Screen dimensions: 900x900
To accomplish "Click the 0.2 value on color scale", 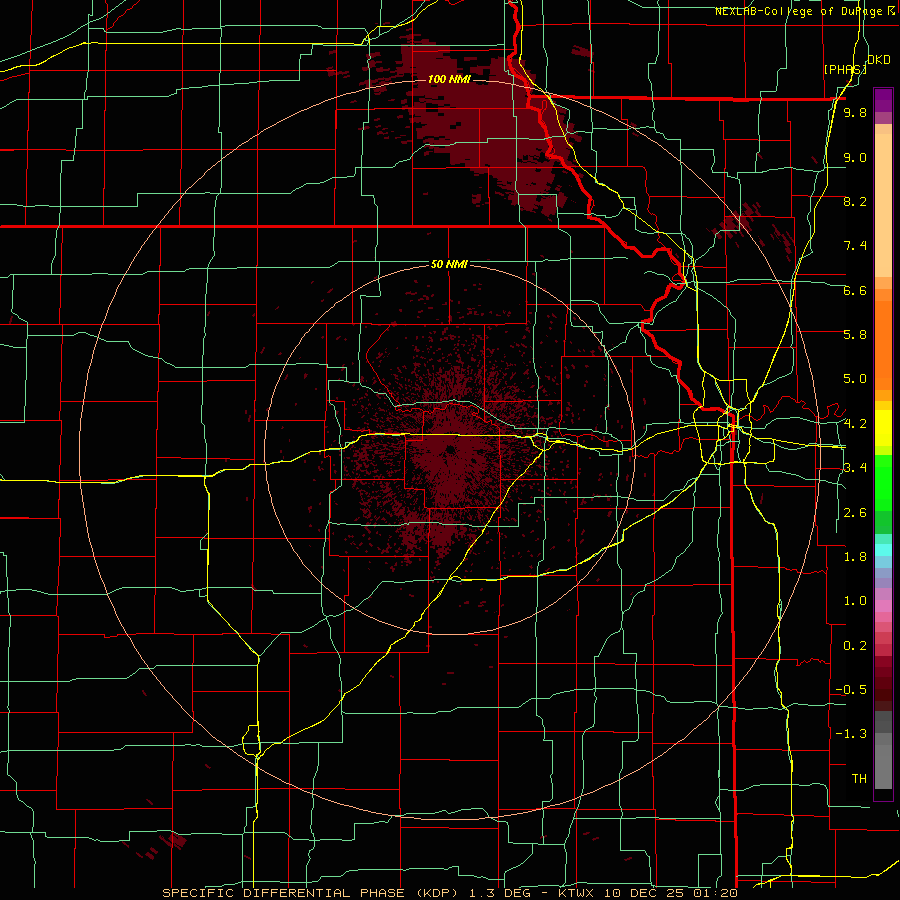I will click(x=855, y=646).
